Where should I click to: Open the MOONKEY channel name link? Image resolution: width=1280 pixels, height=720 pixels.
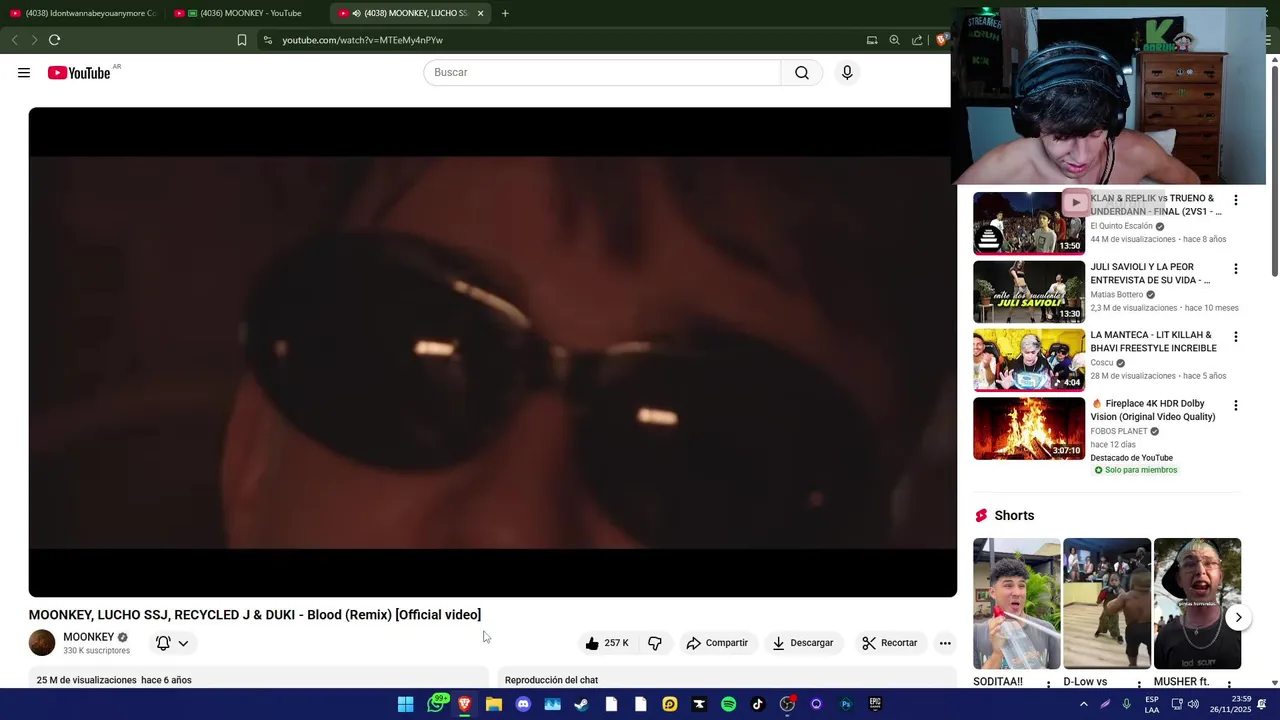[88, 637]
